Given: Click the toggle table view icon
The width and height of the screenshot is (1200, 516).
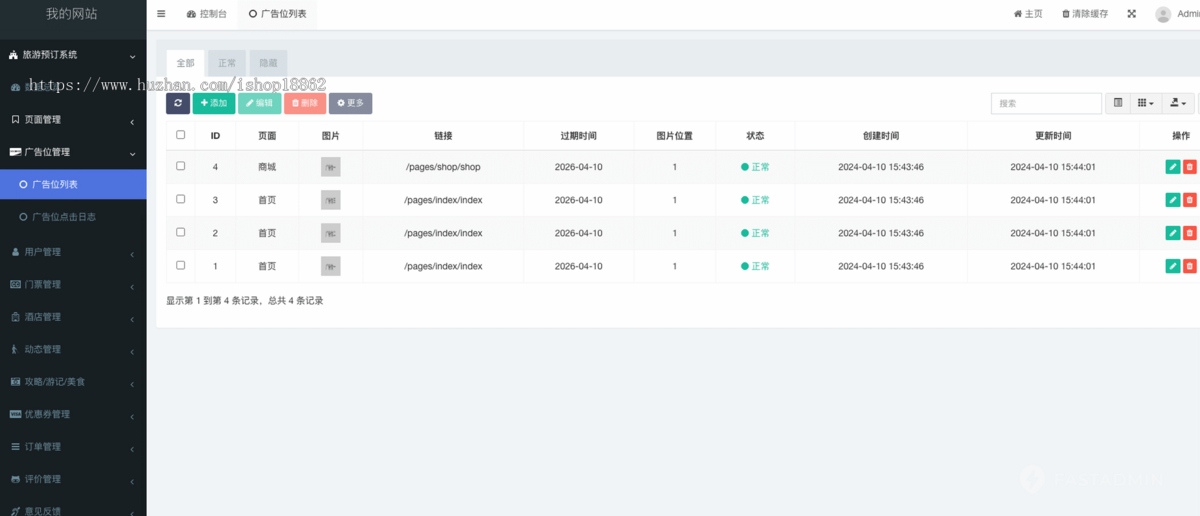Looking at the screenshot, I should point(1118,103).
